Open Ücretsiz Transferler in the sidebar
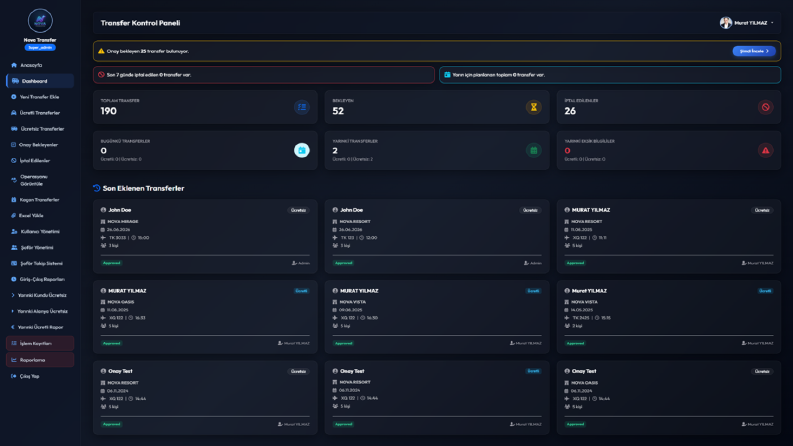793x446 pixels. [x=40, y=129]
